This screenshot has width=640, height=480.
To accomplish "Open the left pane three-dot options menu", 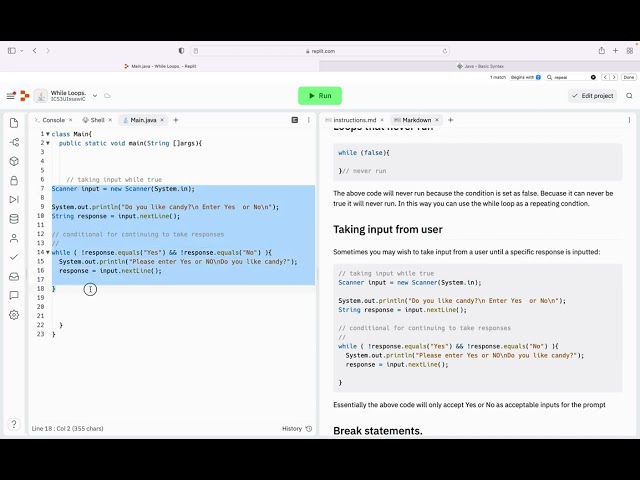I will [309, 120].
